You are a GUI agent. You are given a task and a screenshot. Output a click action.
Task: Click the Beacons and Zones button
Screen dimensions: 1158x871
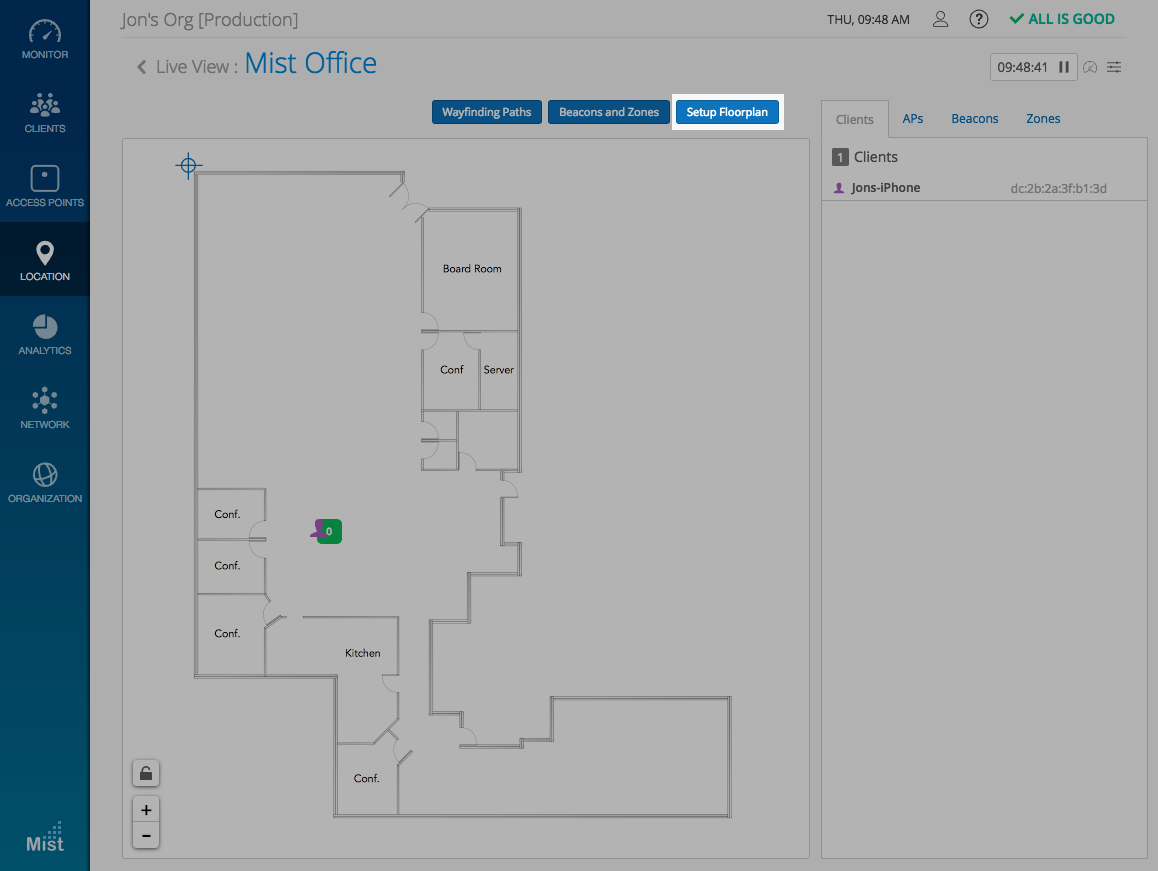click(609, 112)
